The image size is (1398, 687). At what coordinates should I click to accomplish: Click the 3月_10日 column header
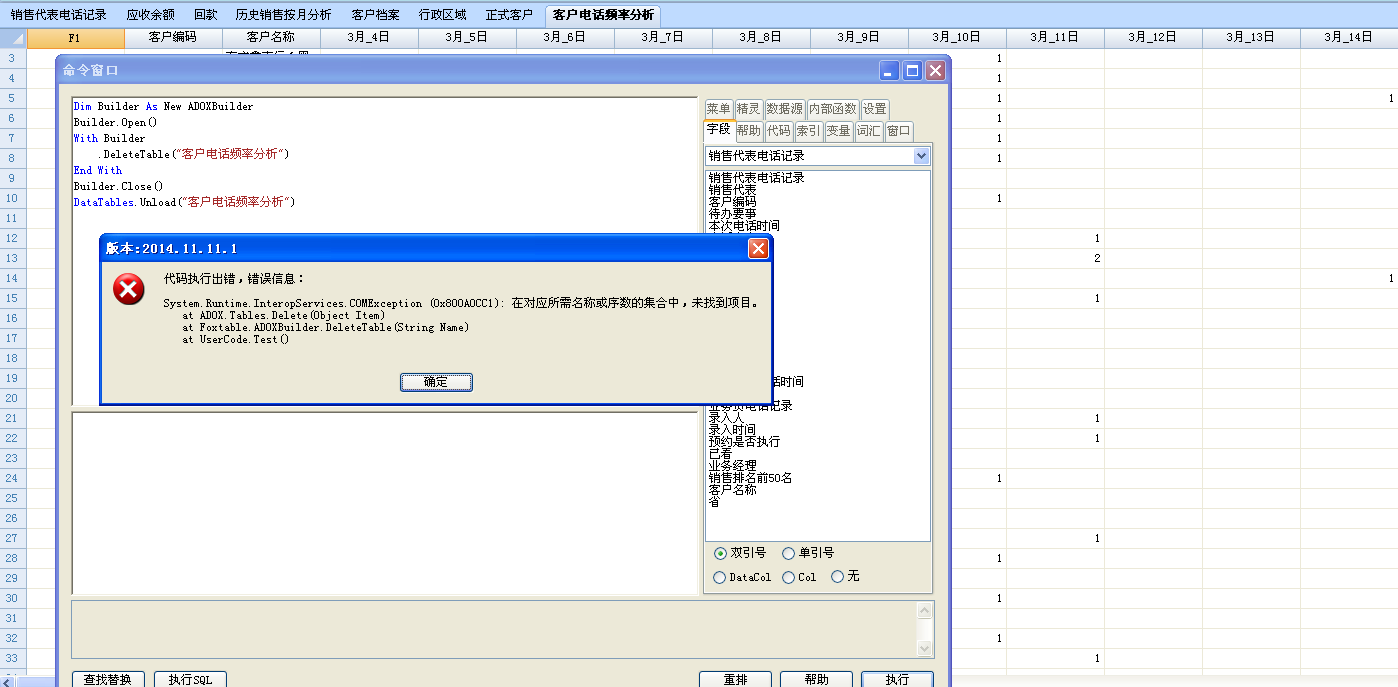[956, 37]
